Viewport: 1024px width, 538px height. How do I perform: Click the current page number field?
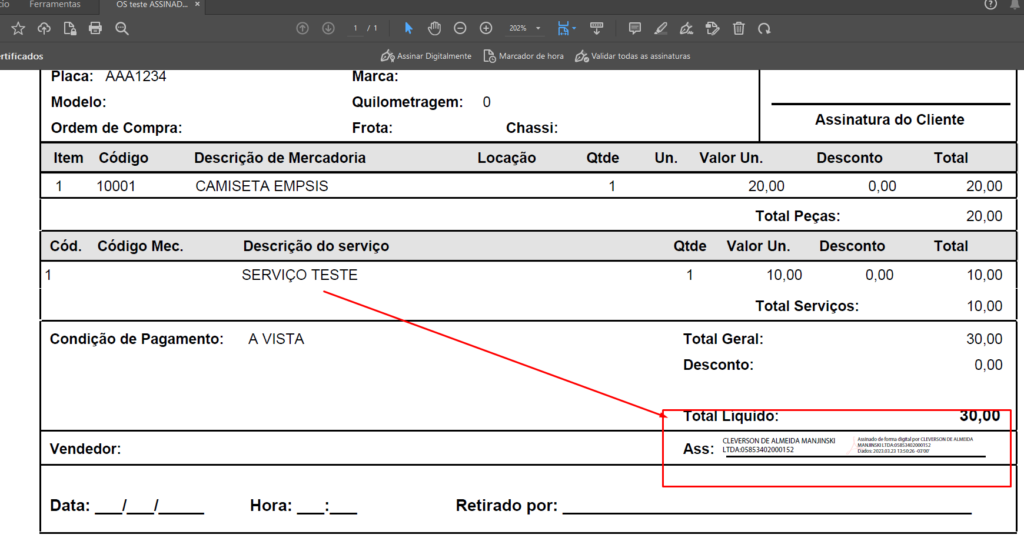355,28
